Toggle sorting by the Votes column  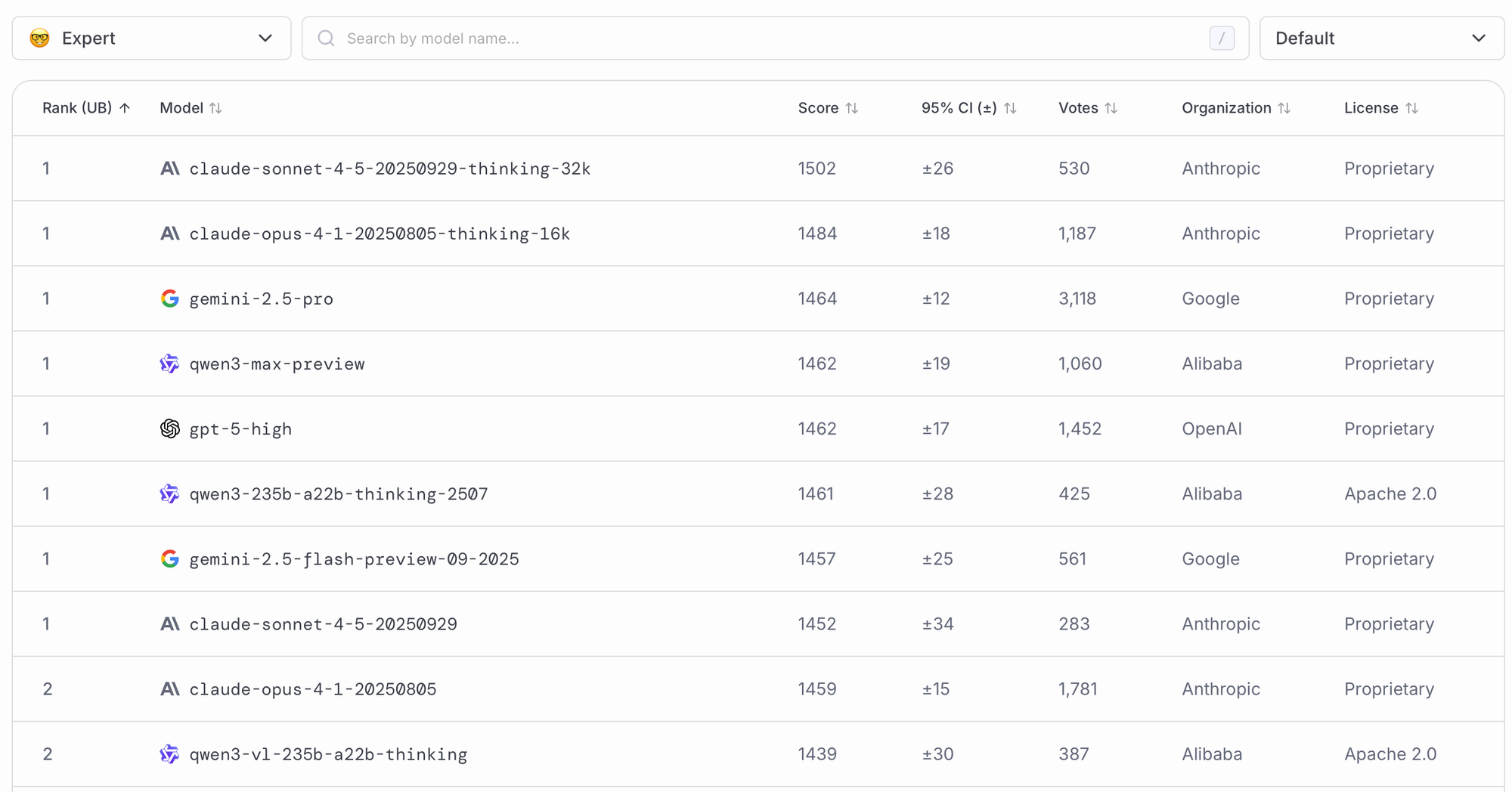[1087, 108]
